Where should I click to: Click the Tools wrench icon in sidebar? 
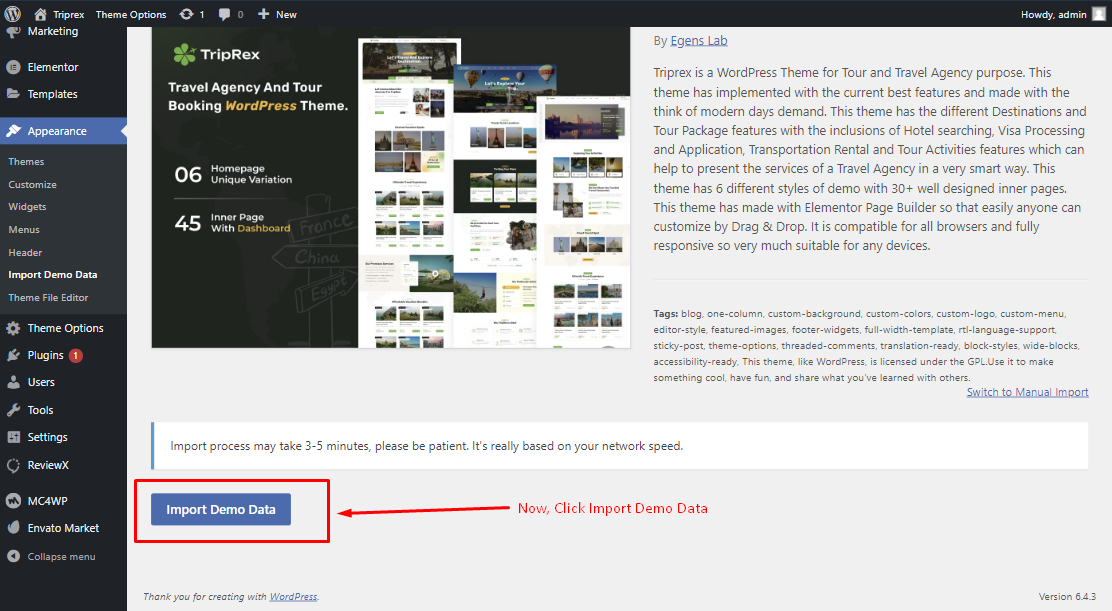pyautogui.click(x=13, y=410)
